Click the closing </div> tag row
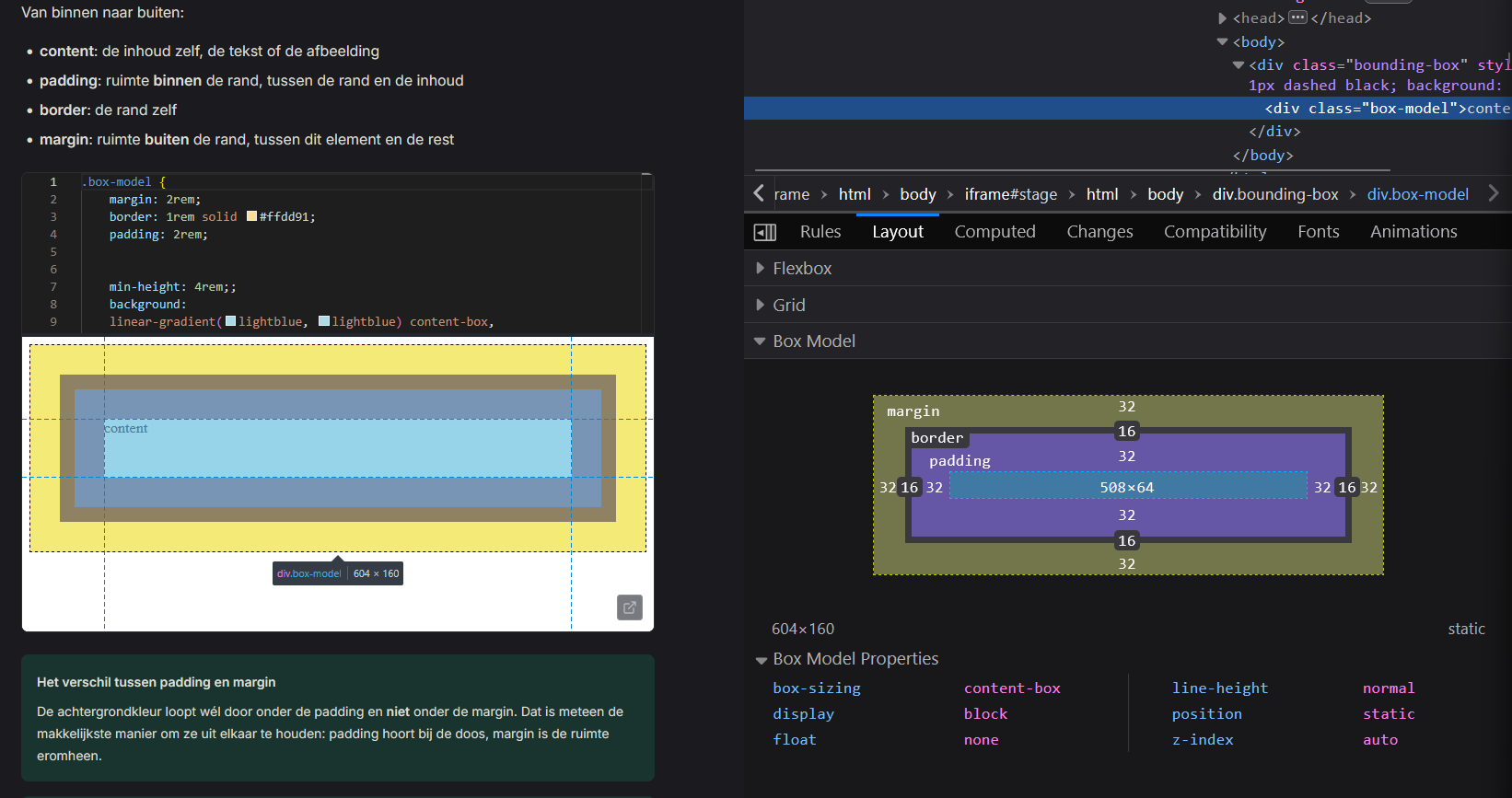This screenshot has height=798, width=1512. point(1274,132)
